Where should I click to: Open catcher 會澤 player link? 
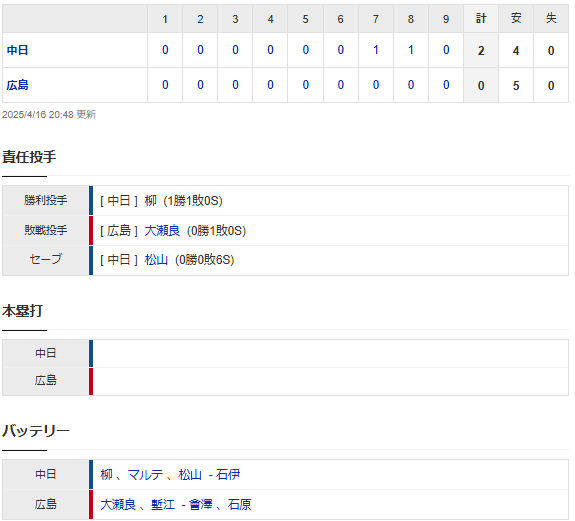201,505
